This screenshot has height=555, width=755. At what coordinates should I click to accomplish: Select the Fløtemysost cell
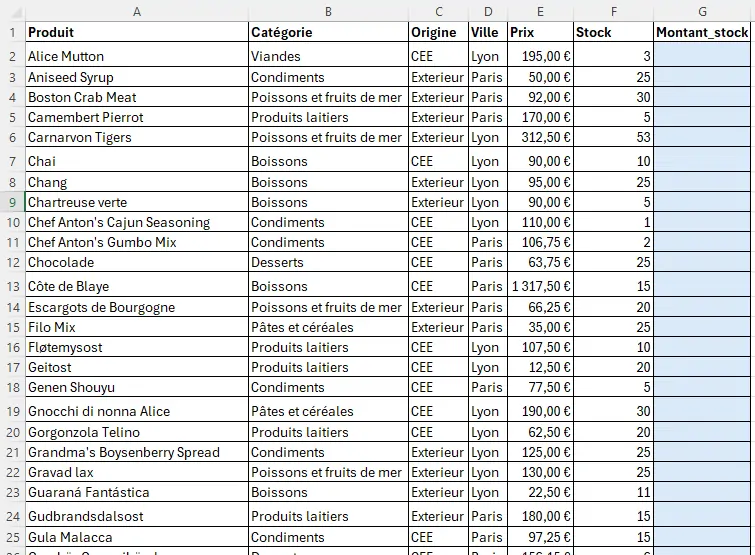click(137, 347)
